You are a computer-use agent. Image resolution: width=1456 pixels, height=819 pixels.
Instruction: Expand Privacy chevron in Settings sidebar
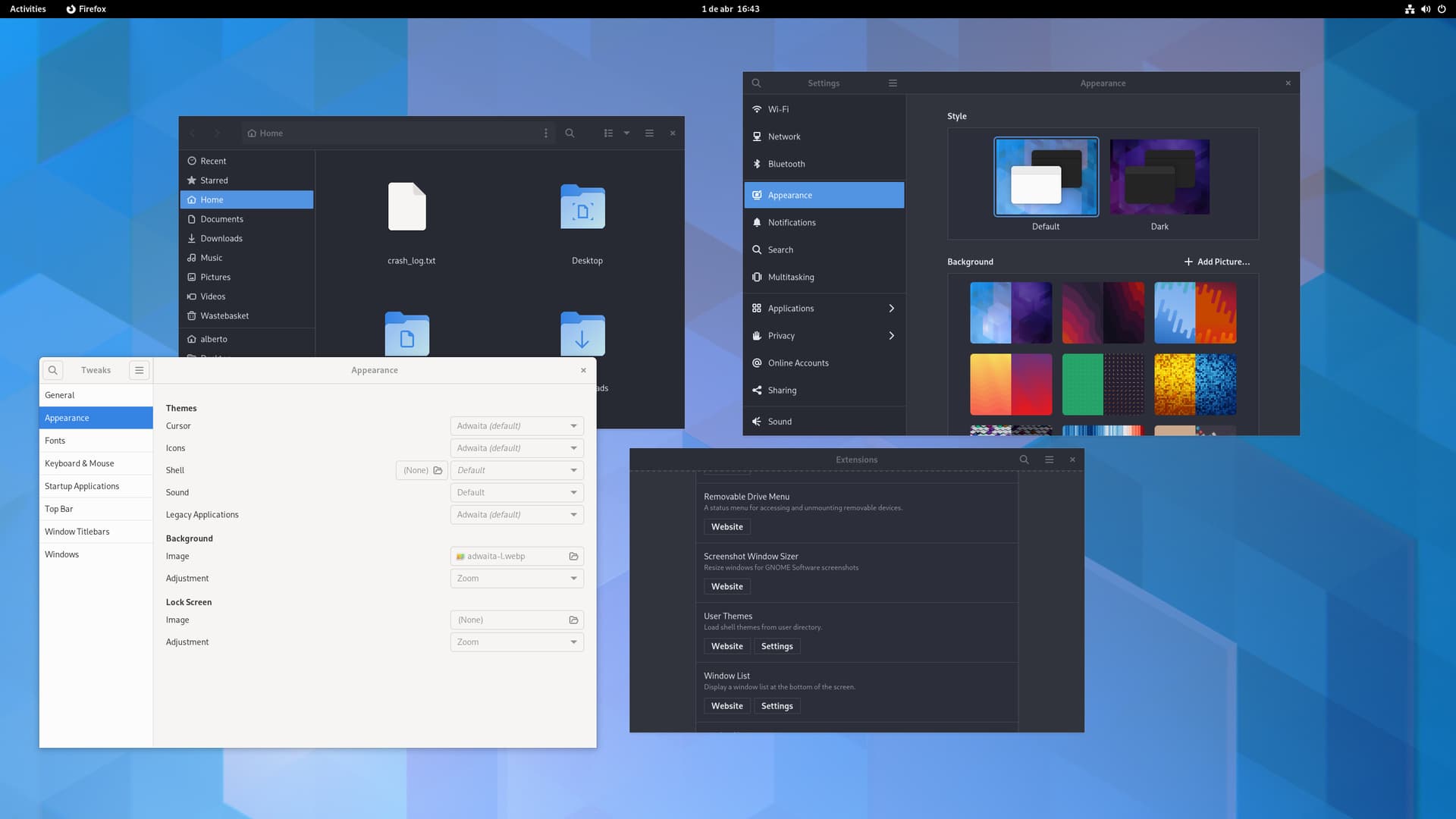tap(891, 335)
